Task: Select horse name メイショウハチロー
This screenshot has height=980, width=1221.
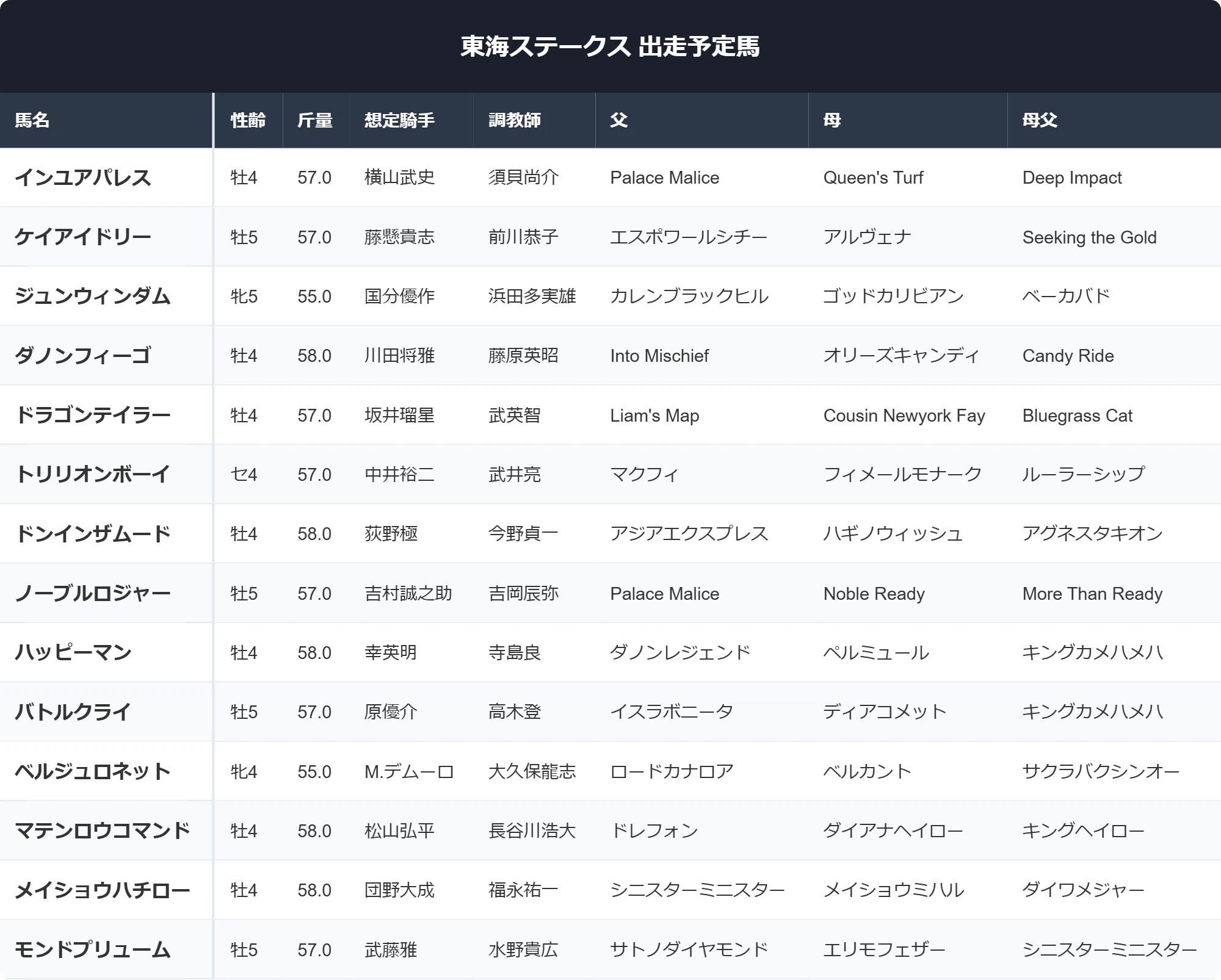Action: pyautogui.click(x=103, y=890)
